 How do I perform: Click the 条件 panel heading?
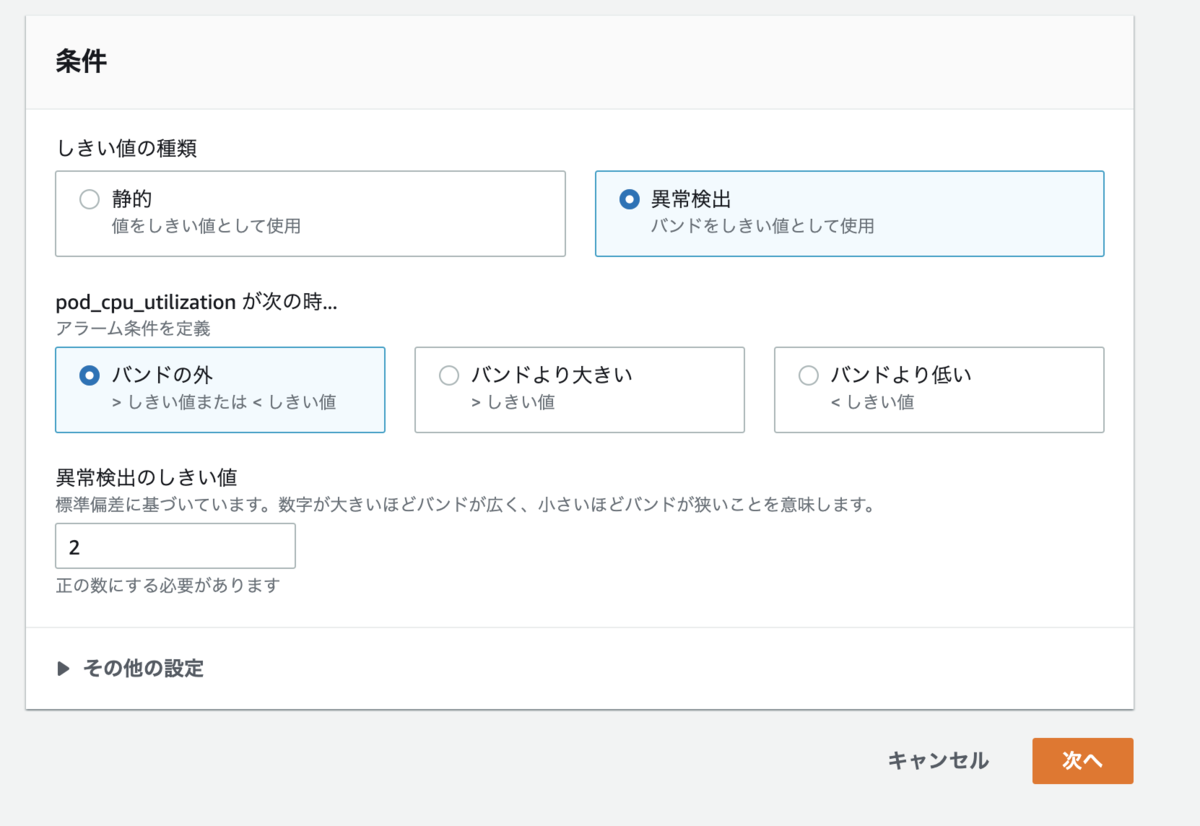(81, 61)
